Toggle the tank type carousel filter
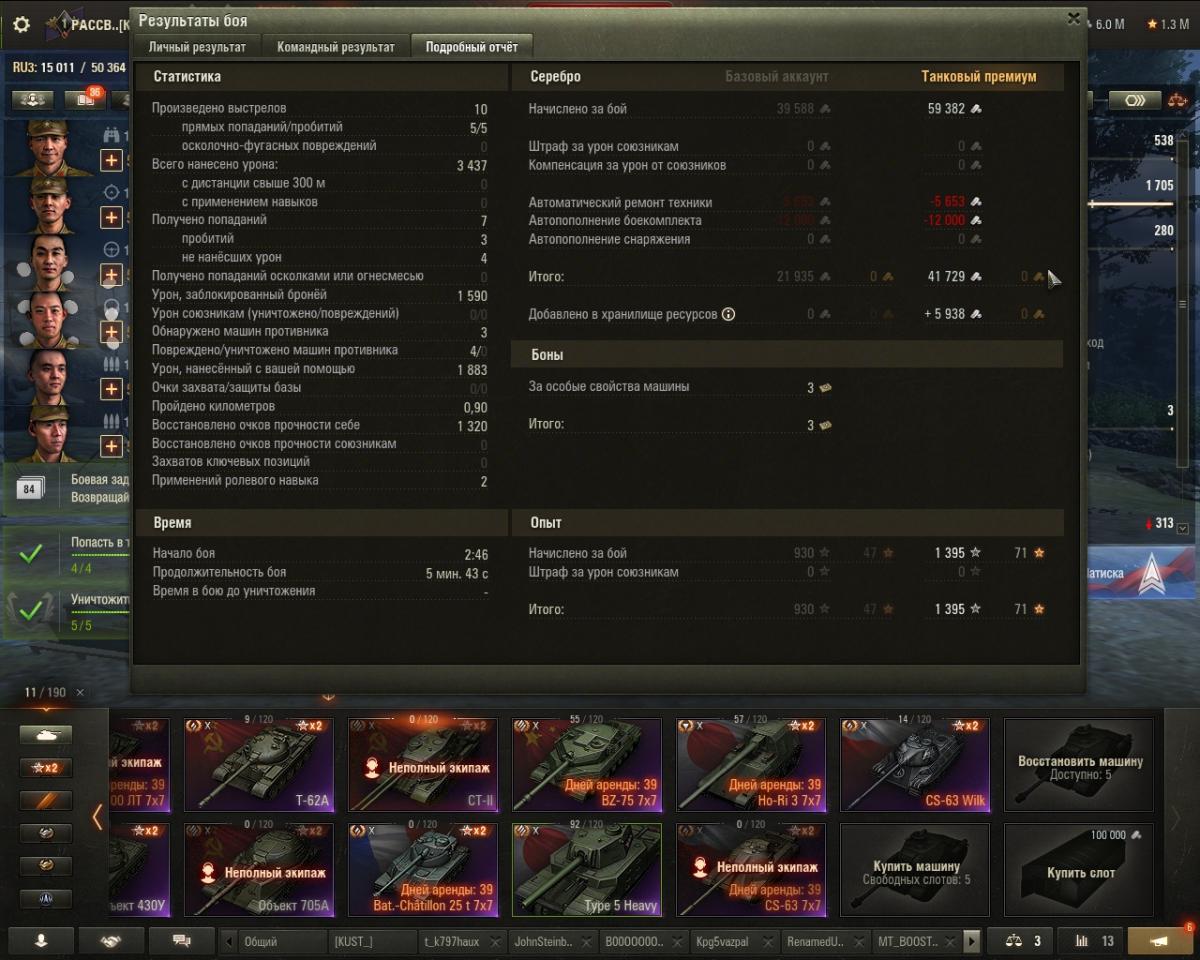 46,735
